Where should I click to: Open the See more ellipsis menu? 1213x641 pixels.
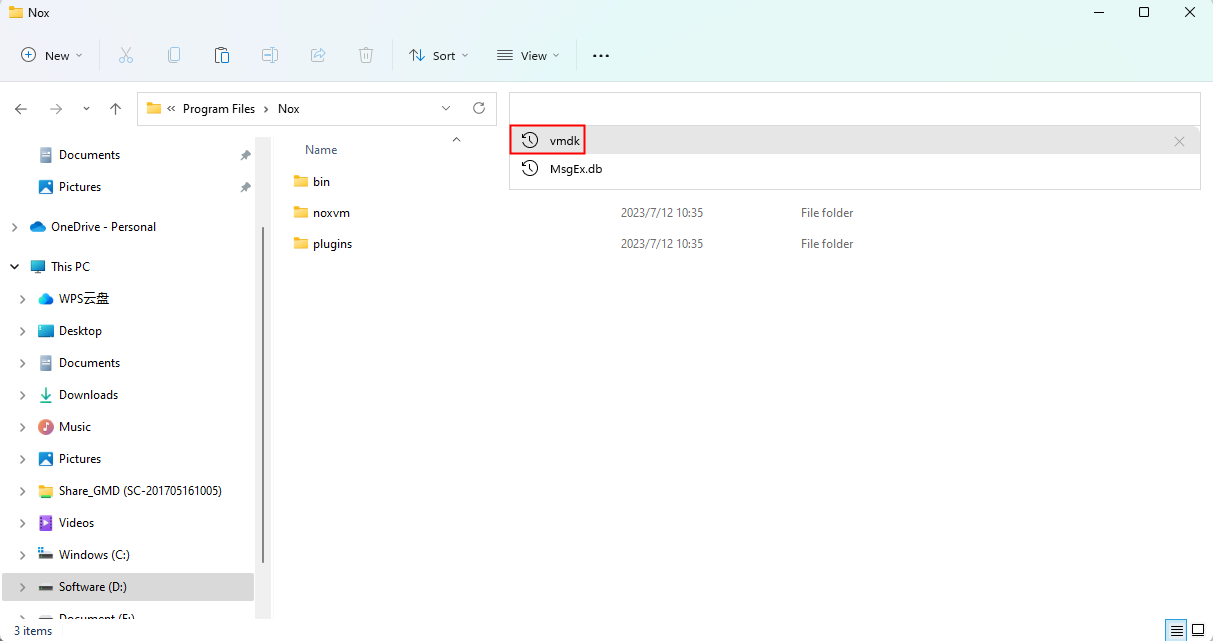point(601,56)
